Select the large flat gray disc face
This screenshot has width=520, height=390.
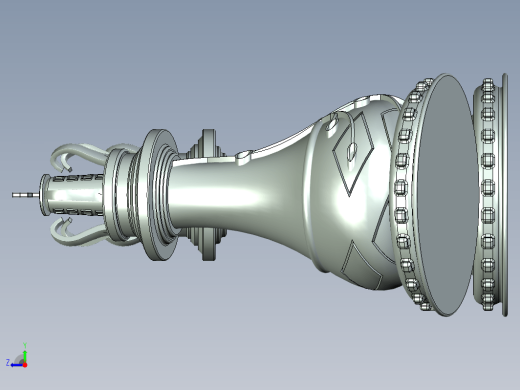447,194
